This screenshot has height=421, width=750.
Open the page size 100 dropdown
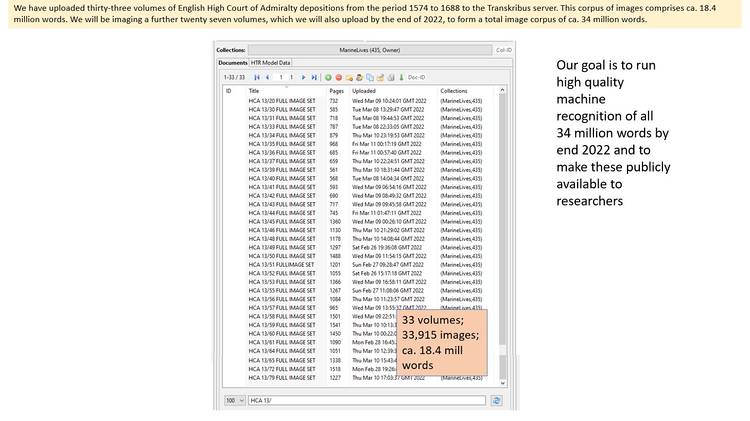coord(232,400)
